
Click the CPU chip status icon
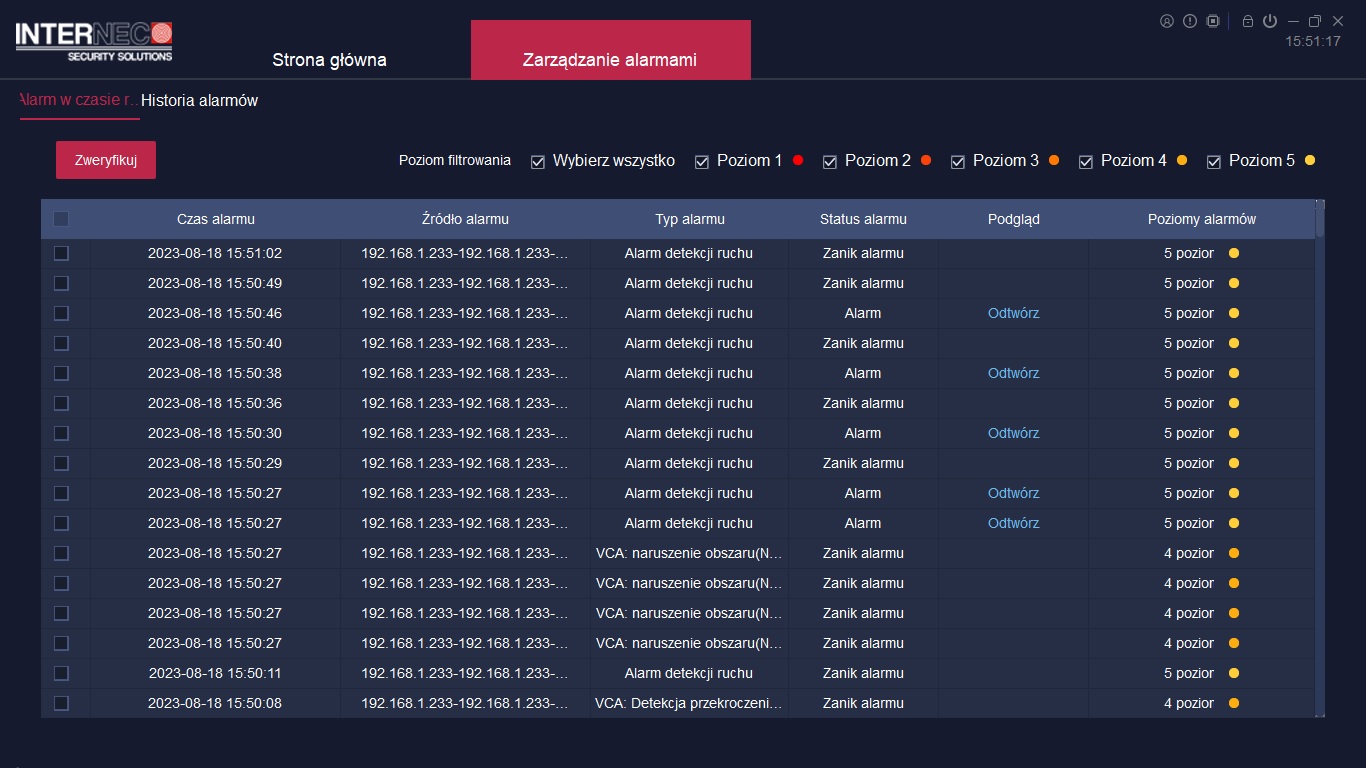(1212, 21)
